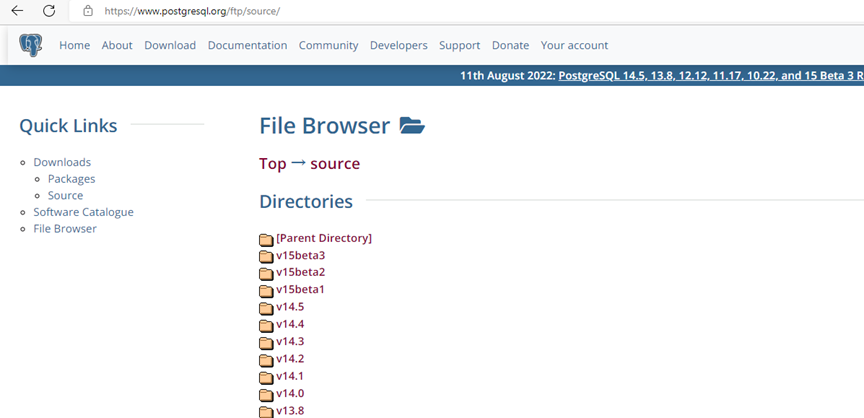Click the open folder icon beside File Browser
The height and width of the screenshot is (418, 864).
click(412, 126)
